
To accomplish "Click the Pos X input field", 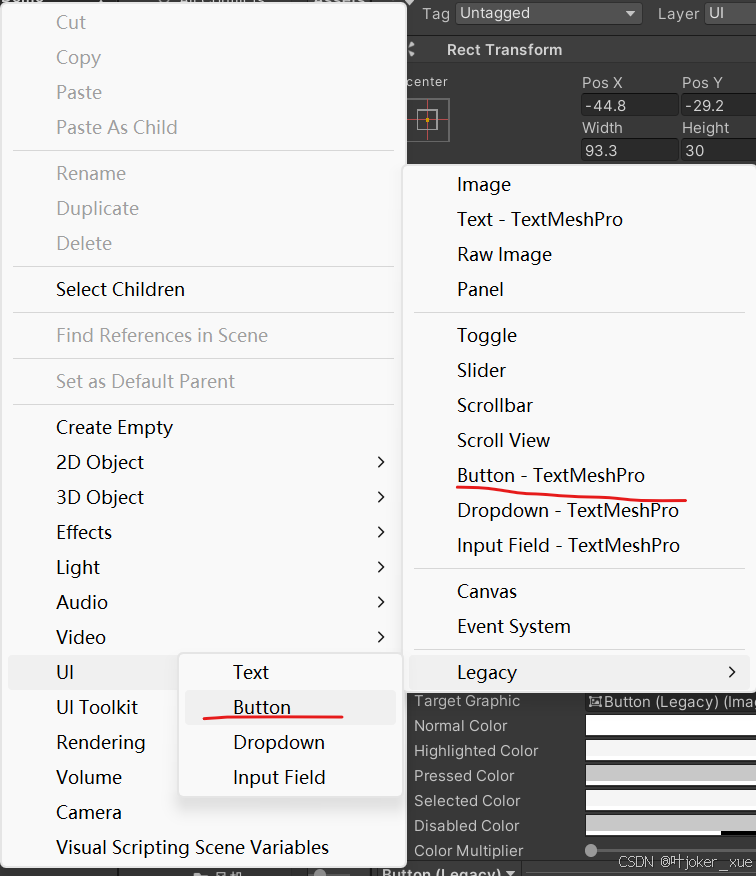I will point(629,105).
